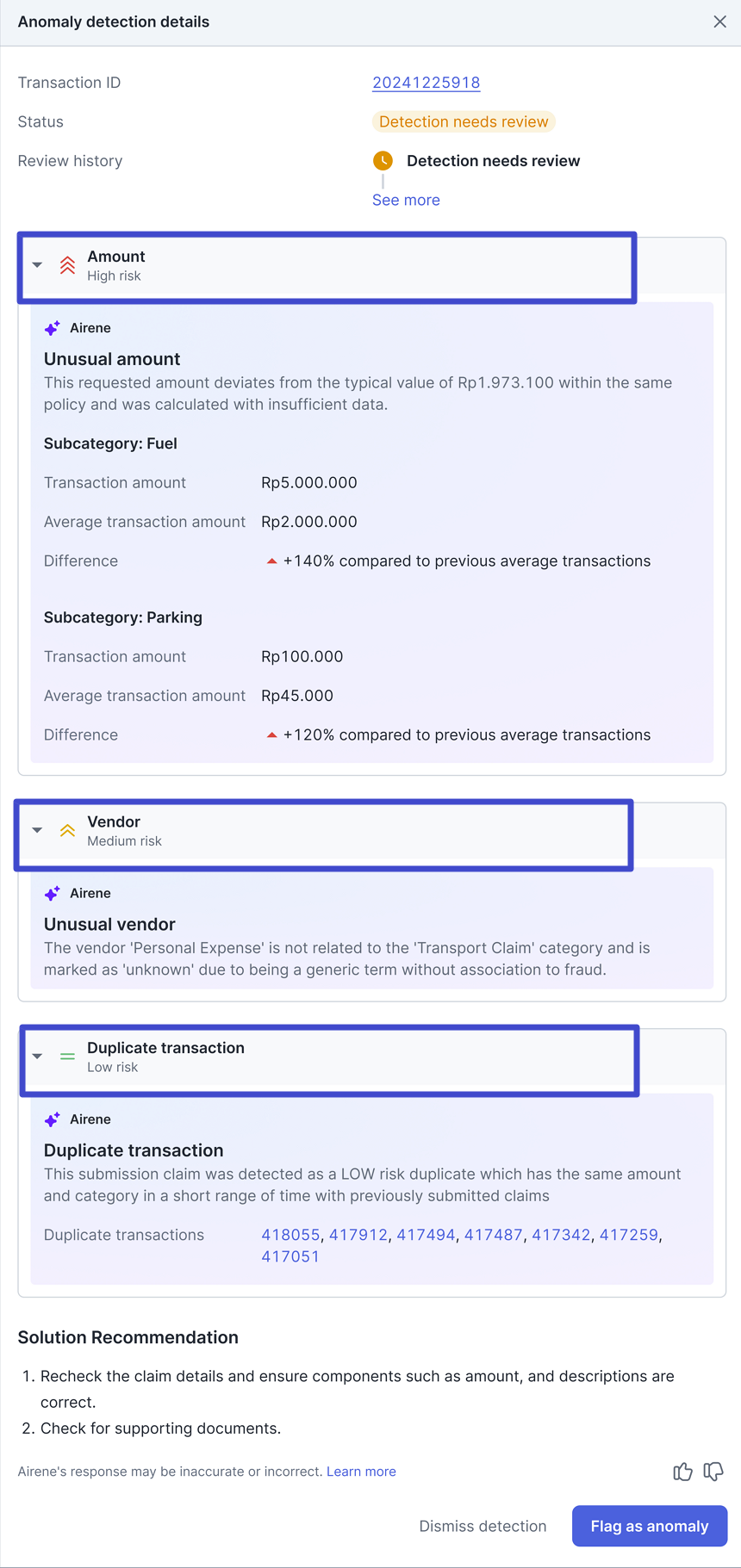The height and width of the screenshot is (1568, 741).
Task: Click the Learn more link
Action: pos(361,1472)
